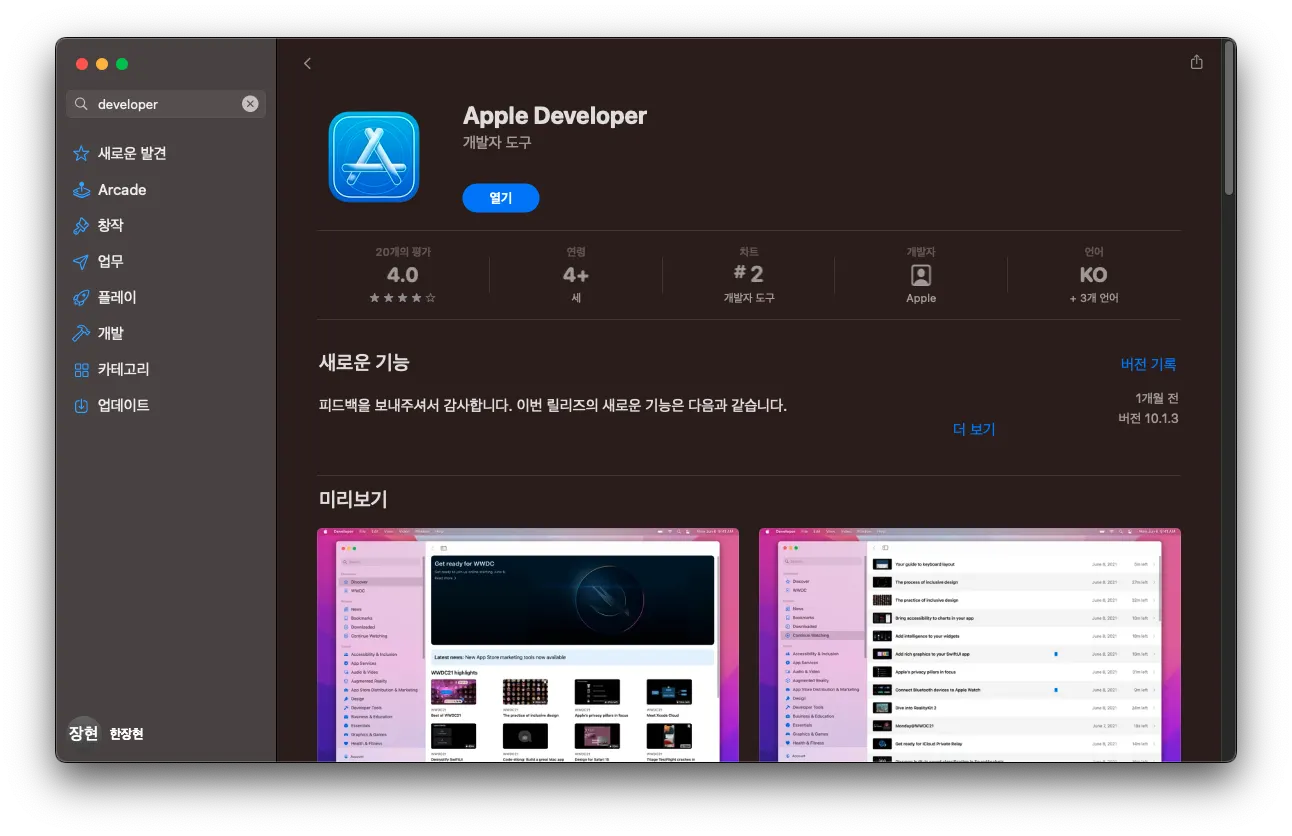Click the rating stars row
Image resolution: width=1292 pixels, height=836 pixels.
click(x=402, y=298)
